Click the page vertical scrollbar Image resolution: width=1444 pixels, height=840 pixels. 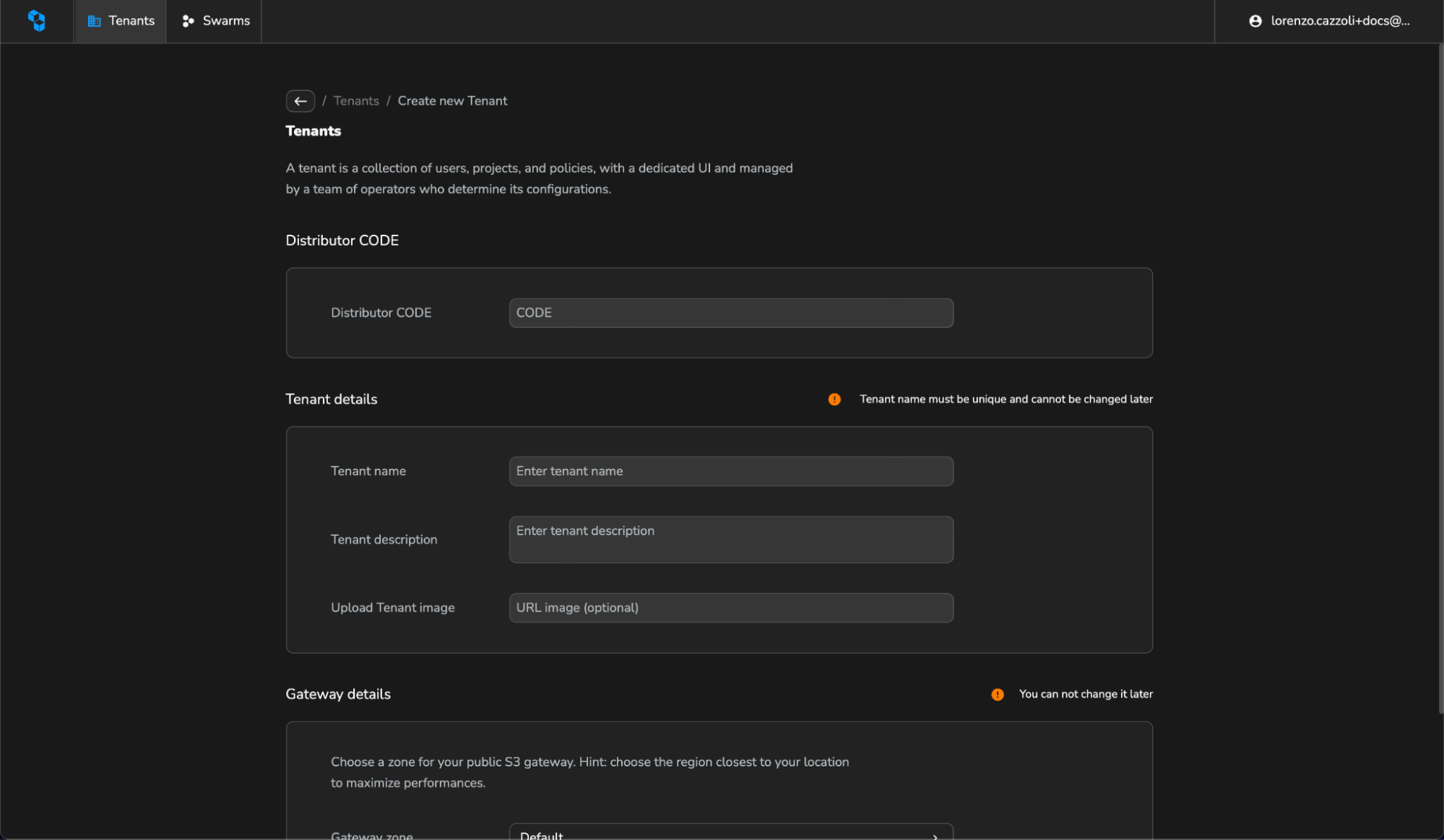[x=1440, y=379]
